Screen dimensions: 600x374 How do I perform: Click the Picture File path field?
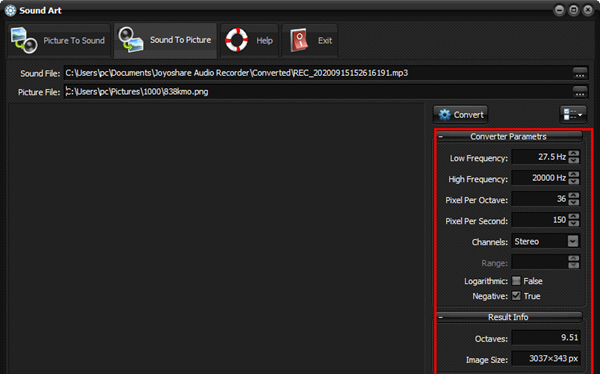click(x=318, y=91)
